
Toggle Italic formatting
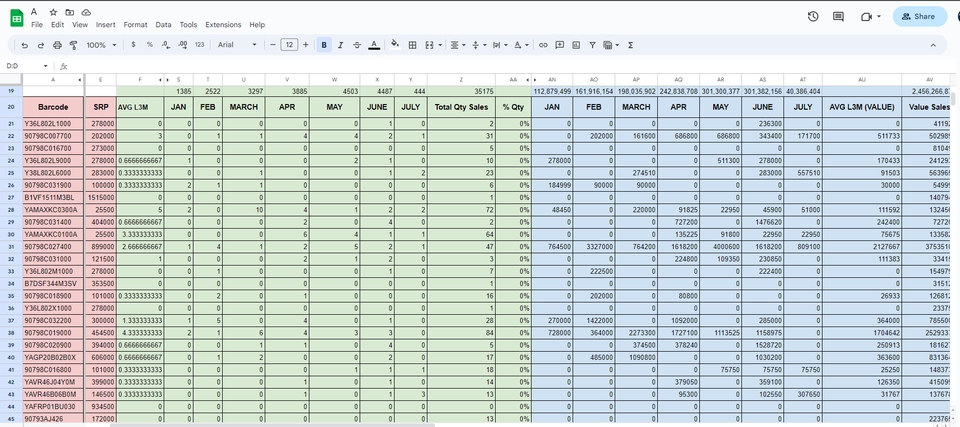[x=340, y=45]
